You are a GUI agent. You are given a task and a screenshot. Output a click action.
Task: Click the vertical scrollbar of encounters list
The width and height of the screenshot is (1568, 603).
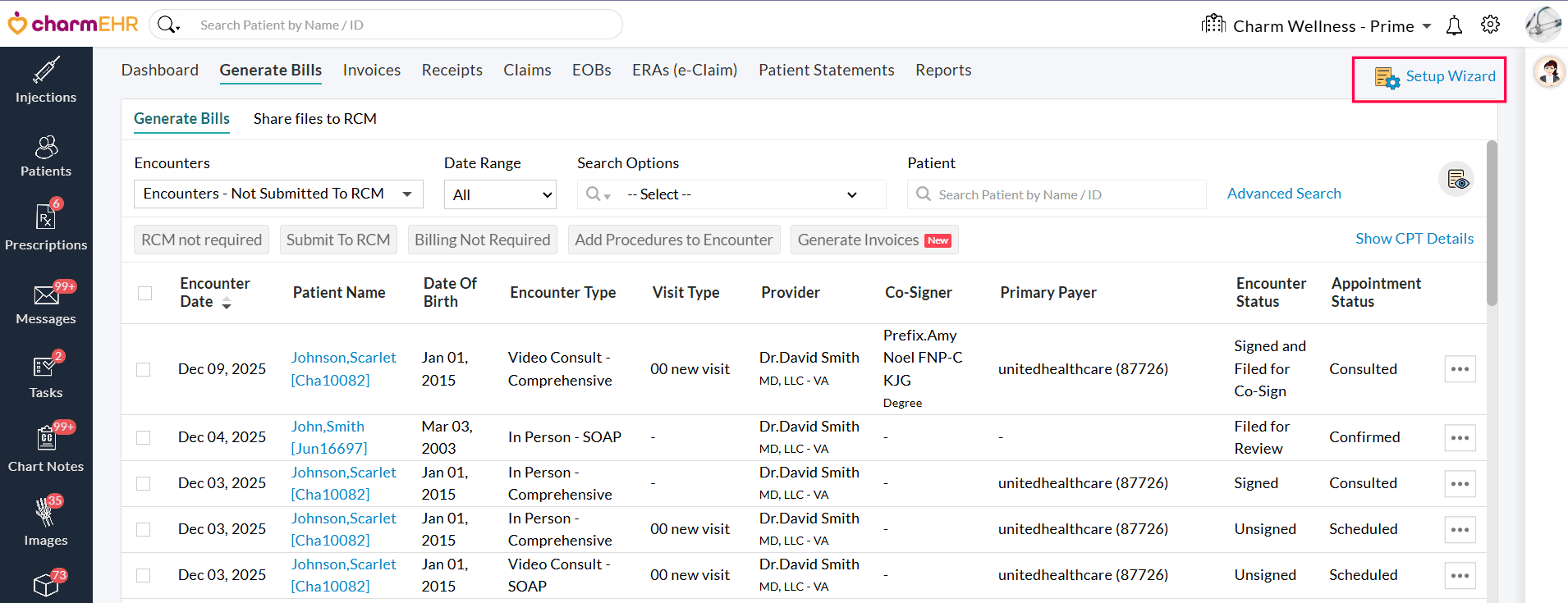click(1492, 223)
